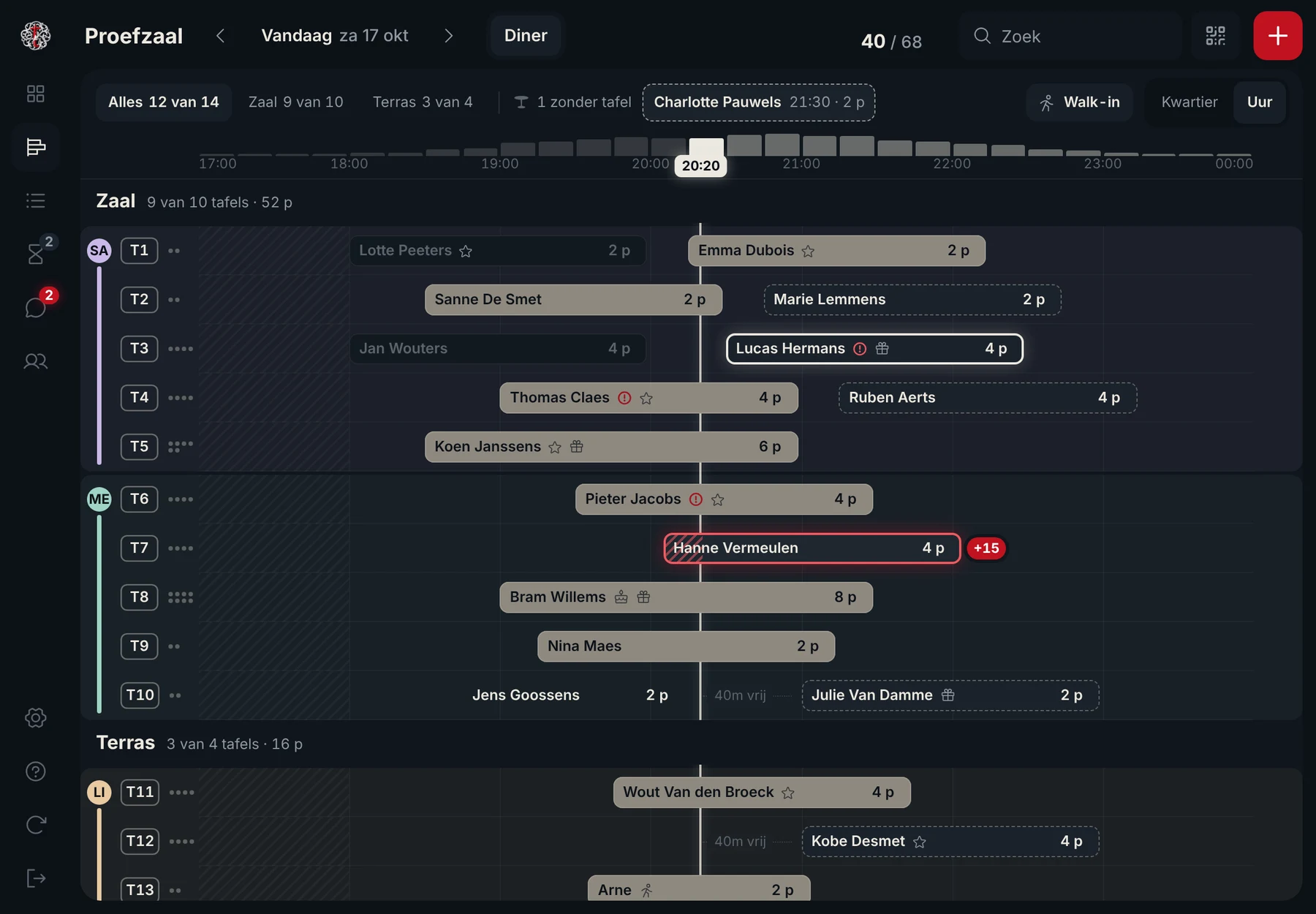Switch to Kwartier time scale
The height and width of the screenshot is (914, 1316).
(1189, 102)
